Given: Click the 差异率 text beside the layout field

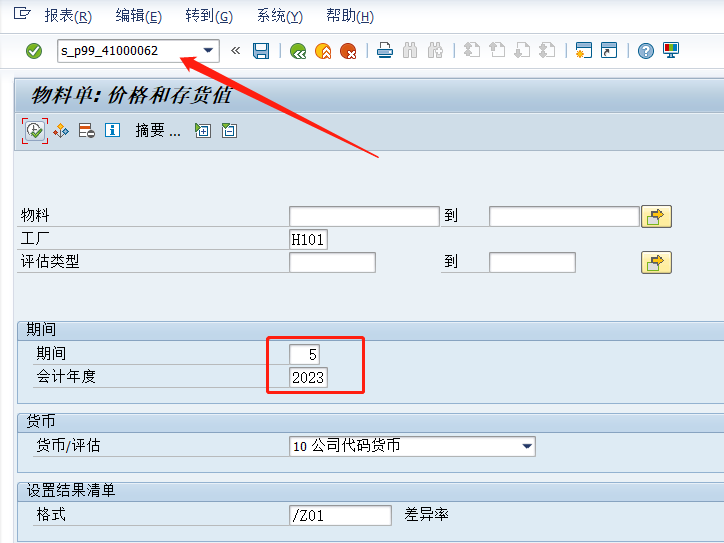Looking at the screenshot, I should click(x=426, y=514).
